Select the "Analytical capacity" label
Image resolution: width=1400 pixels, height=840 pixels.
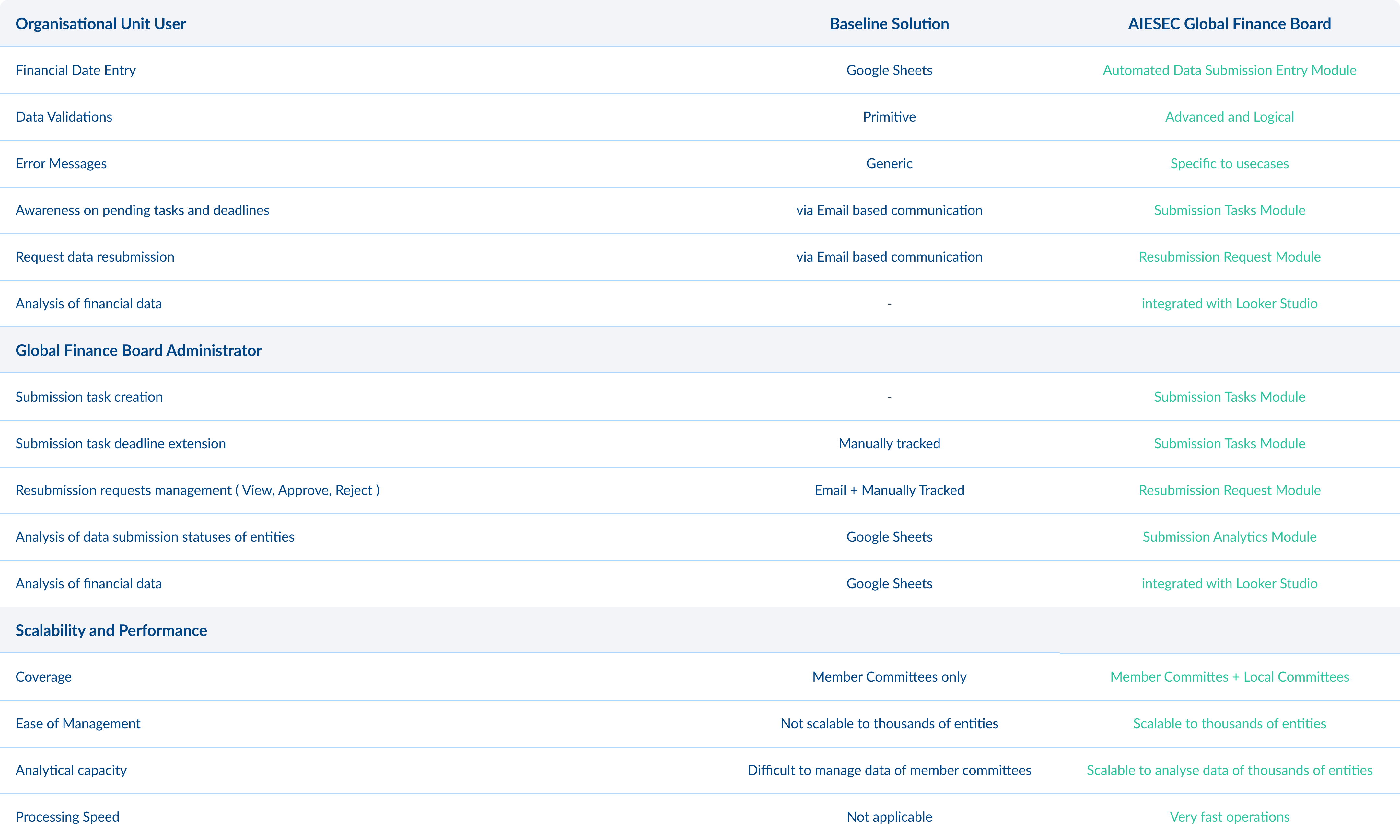(x=71, y=770)
